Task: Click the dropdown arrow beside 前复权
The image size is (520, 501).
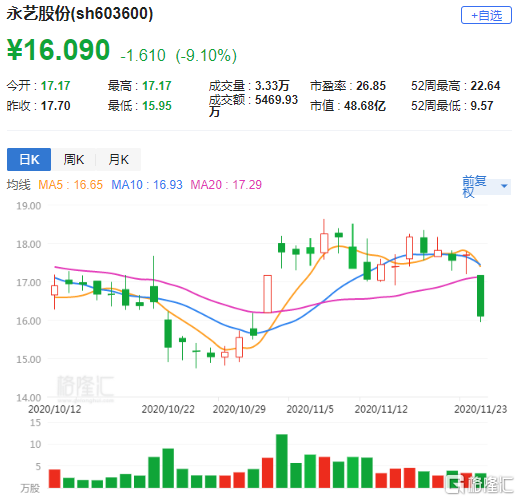Action: pyautogui.click(x=504, y=186)
